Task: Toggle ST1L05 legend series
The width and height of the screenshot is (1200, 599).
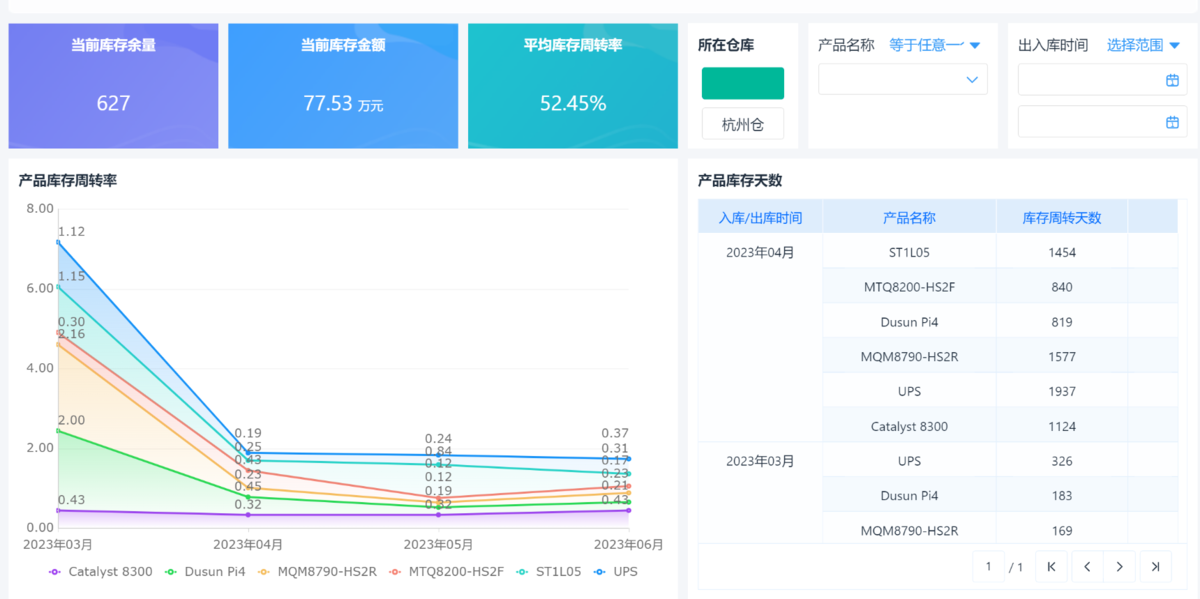Action: click(x=548, y=572)
